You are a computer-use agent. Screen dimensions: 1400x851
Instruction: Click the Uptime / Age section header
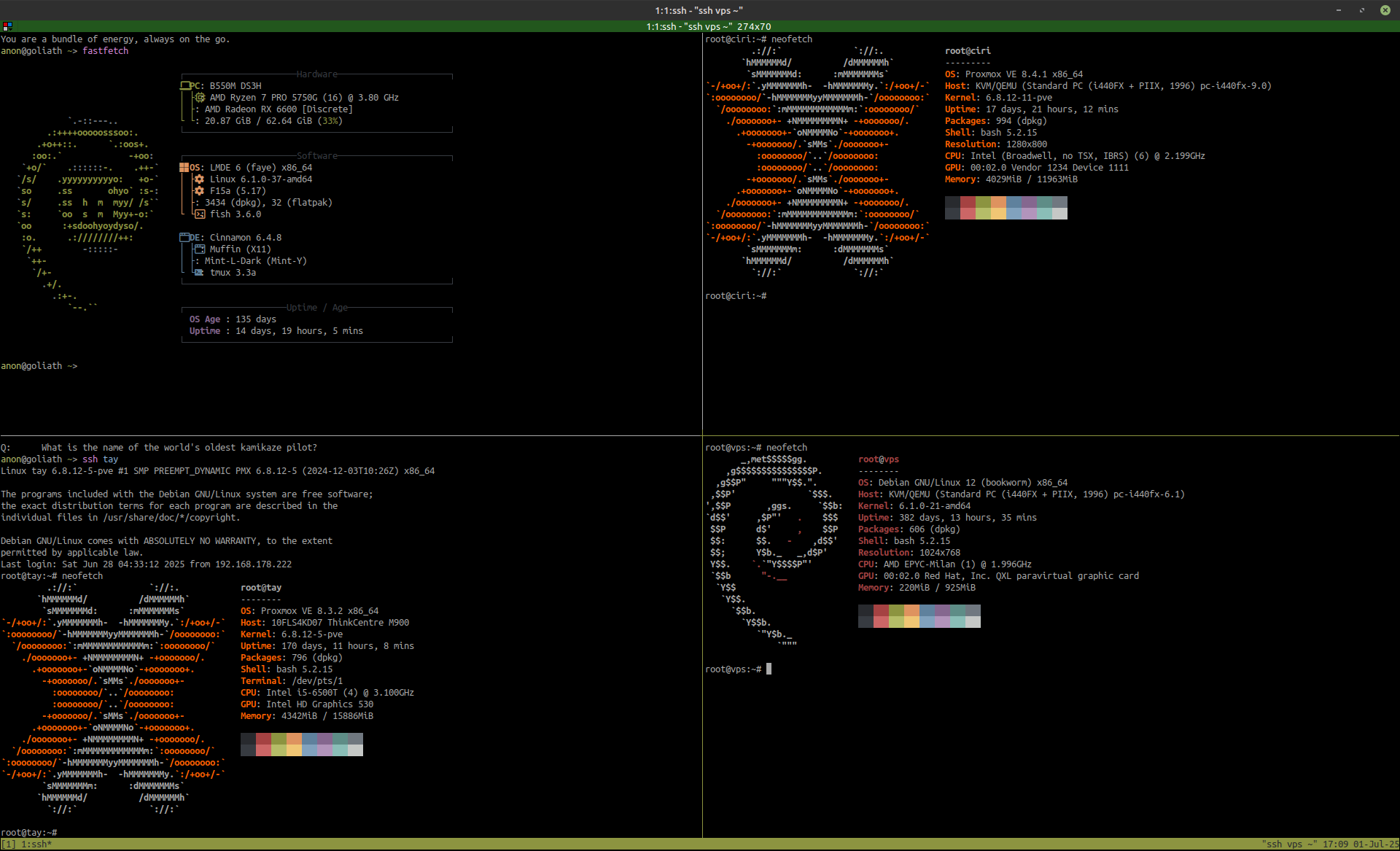click(317, 308)
